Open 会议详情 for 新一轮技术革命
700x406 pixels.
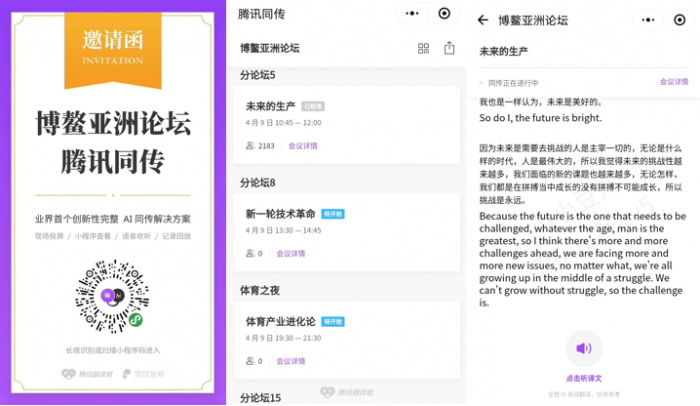(291, 254)
